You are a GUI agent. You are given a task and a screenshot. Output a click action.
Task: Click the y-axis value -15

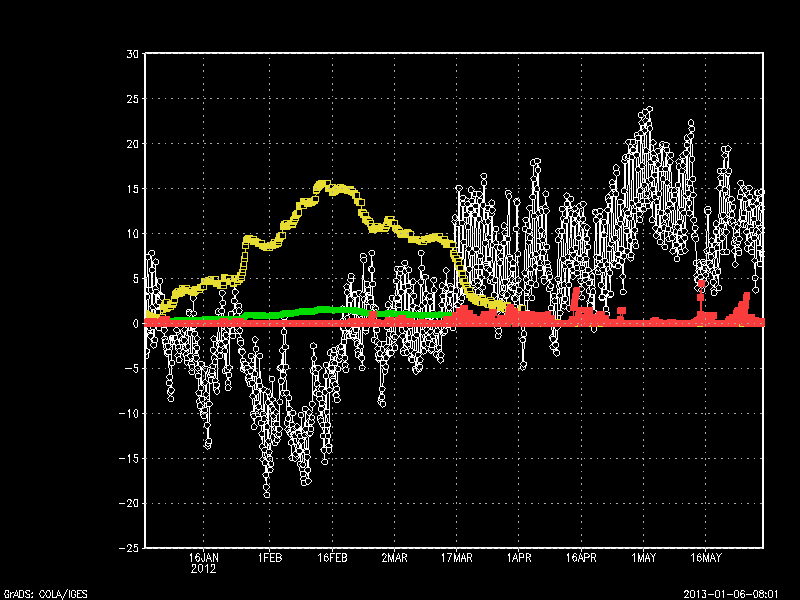[129, 458]
